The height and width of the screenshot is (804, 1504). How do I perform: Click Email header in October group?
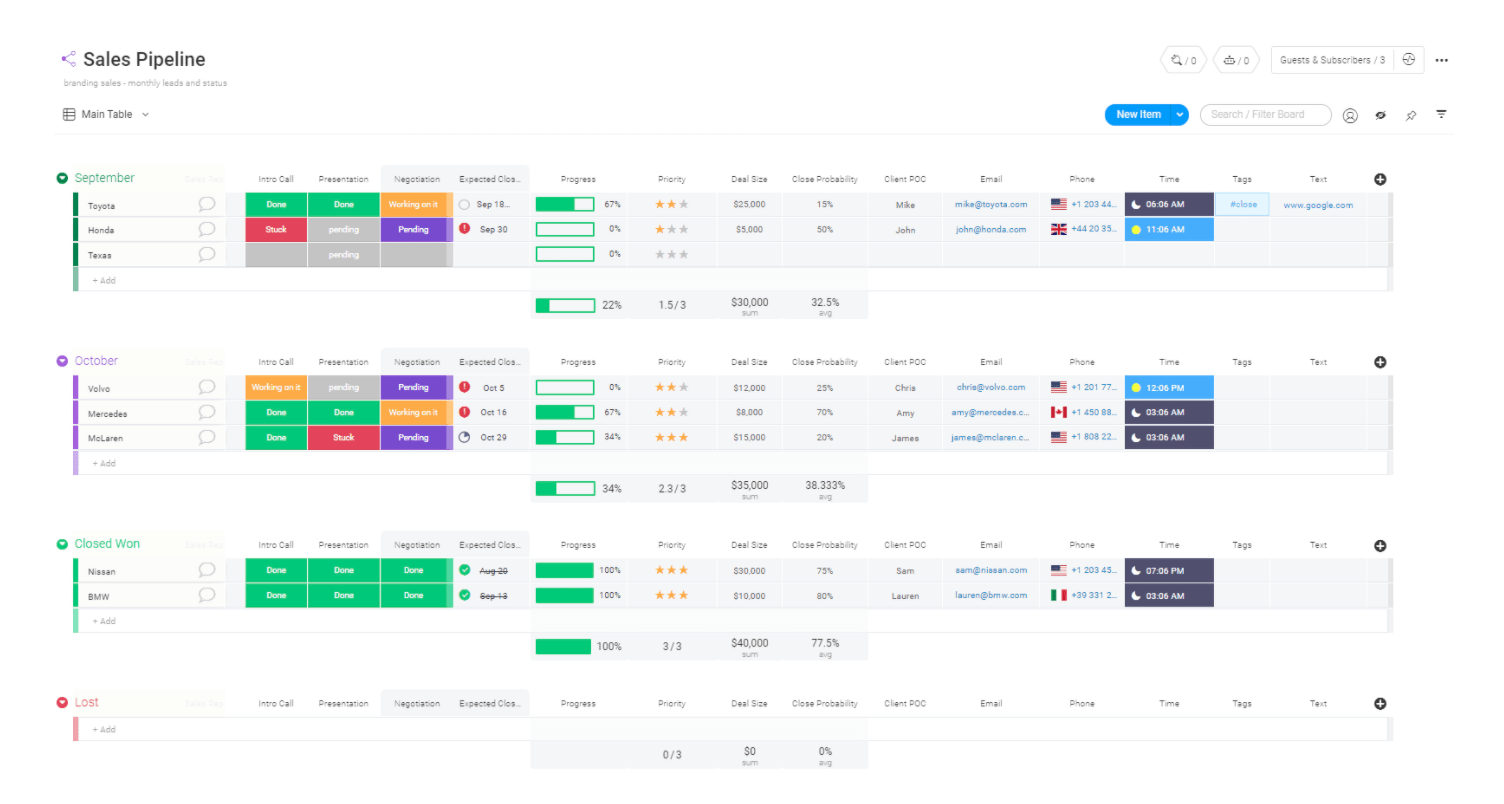991,363
